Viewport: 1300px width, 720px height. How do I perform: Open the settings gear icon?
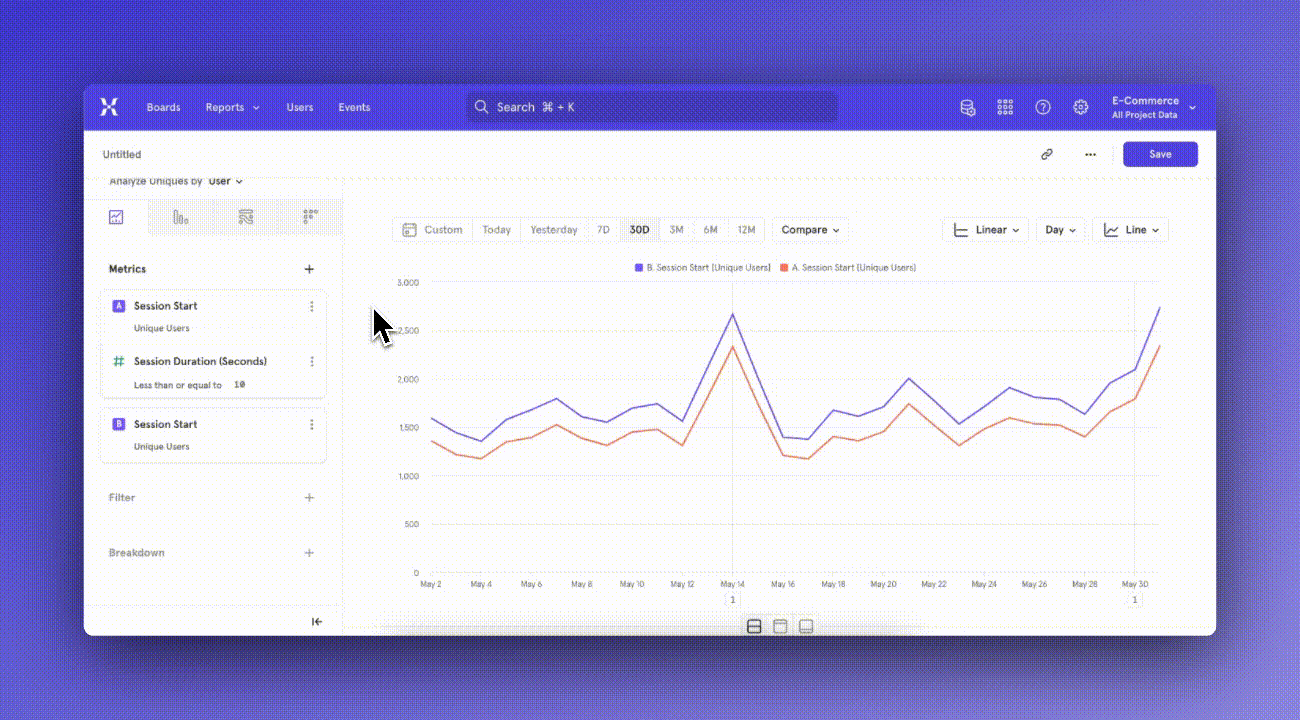tap(1080, 107)
